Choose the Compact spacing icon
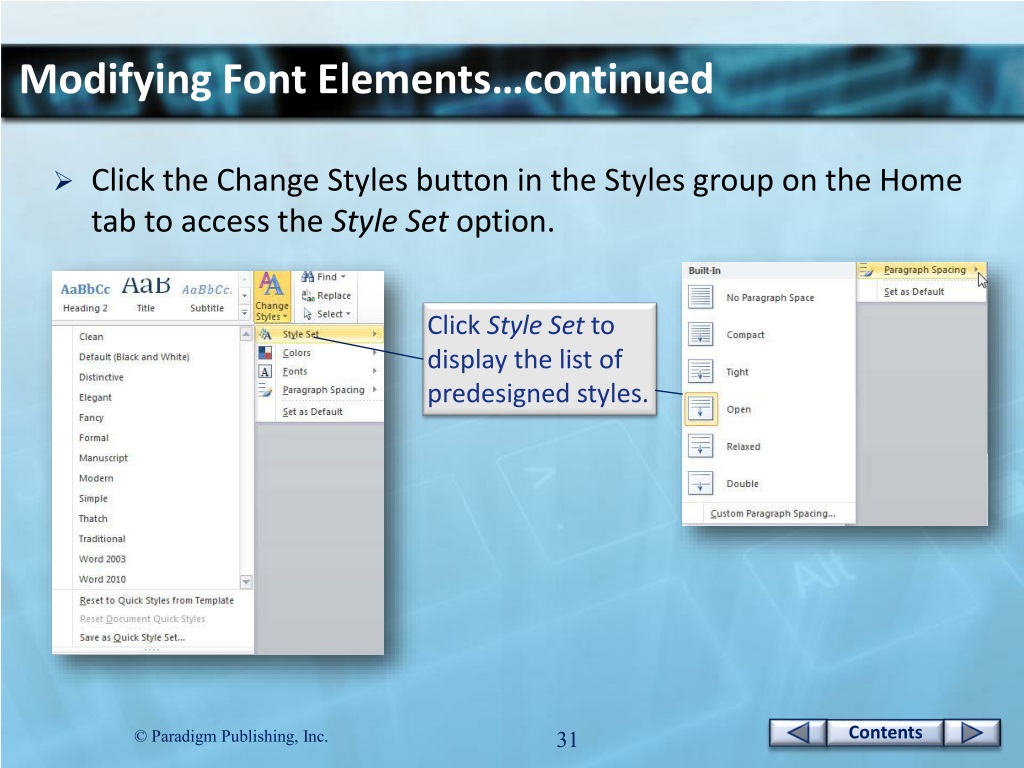Screen dimensions: 1024x768 coord(701,335)
